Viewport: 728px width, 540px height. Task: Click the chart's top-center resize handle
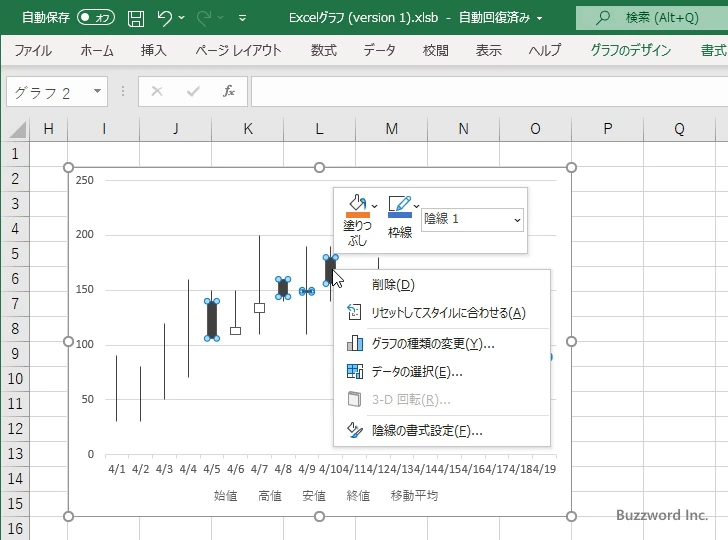(319, 168)
